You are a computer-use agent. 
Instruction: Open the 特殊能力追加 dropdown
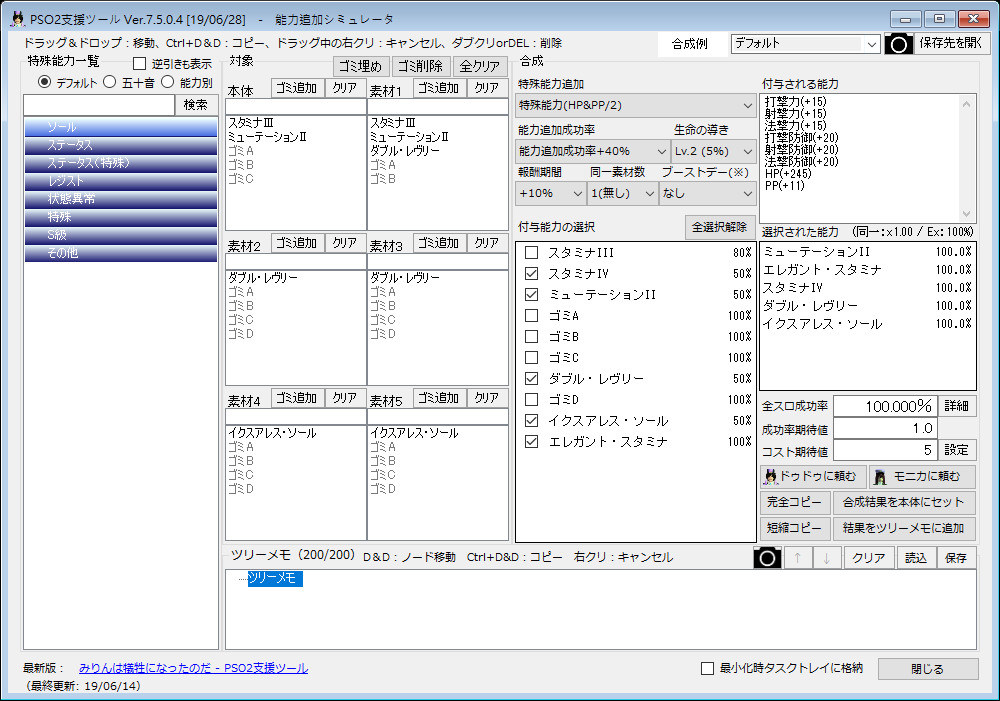636,105
